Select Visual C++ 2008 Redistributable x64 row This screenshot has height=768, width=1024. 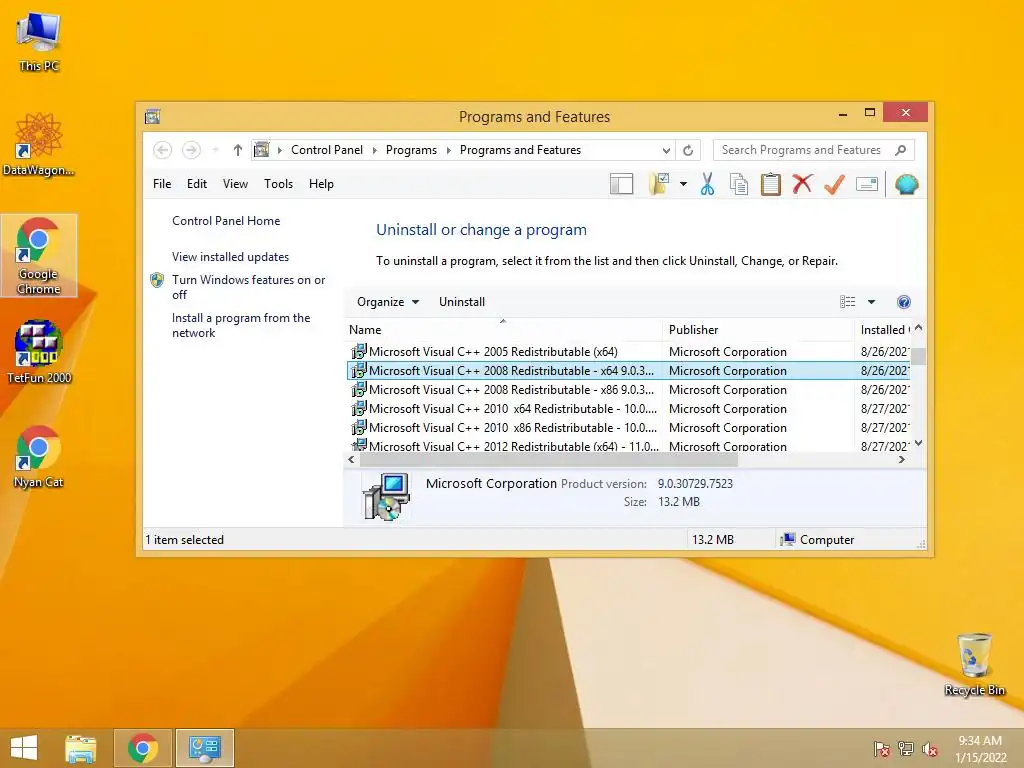pyautogui.click(x=628, y=370)
